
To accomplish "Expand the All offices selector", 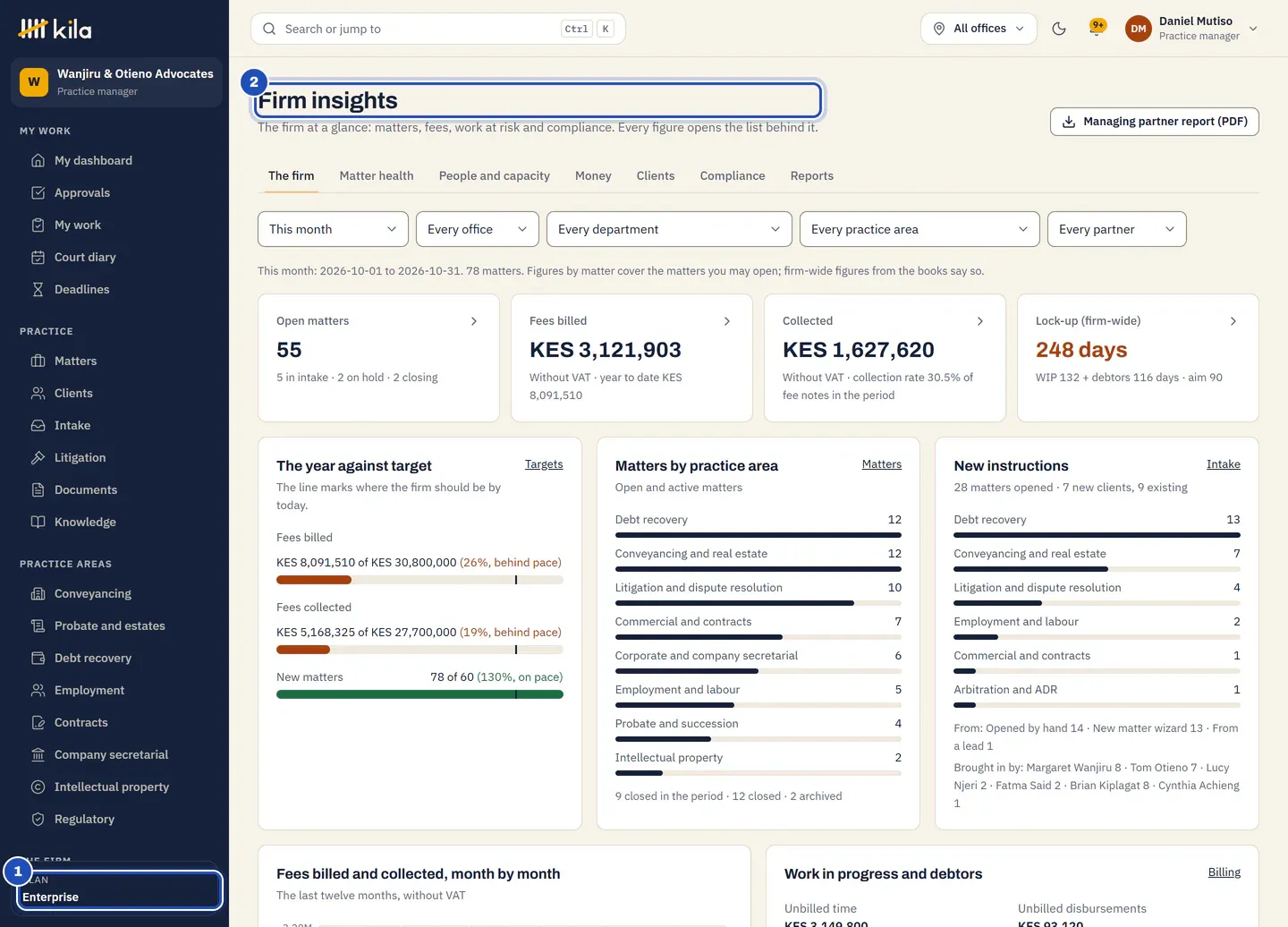I will 979,29.
